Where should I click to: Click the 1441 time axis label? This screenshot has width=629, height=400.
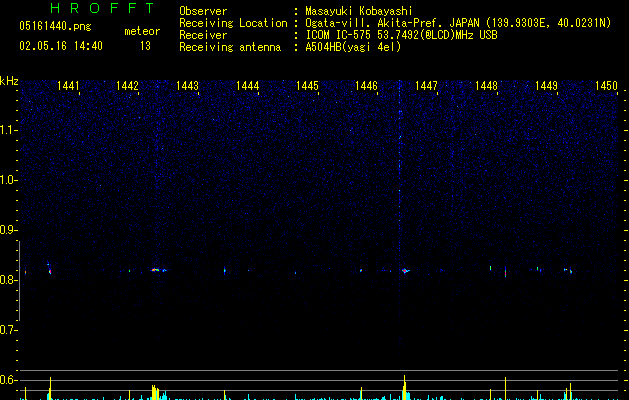click(68, 86)
